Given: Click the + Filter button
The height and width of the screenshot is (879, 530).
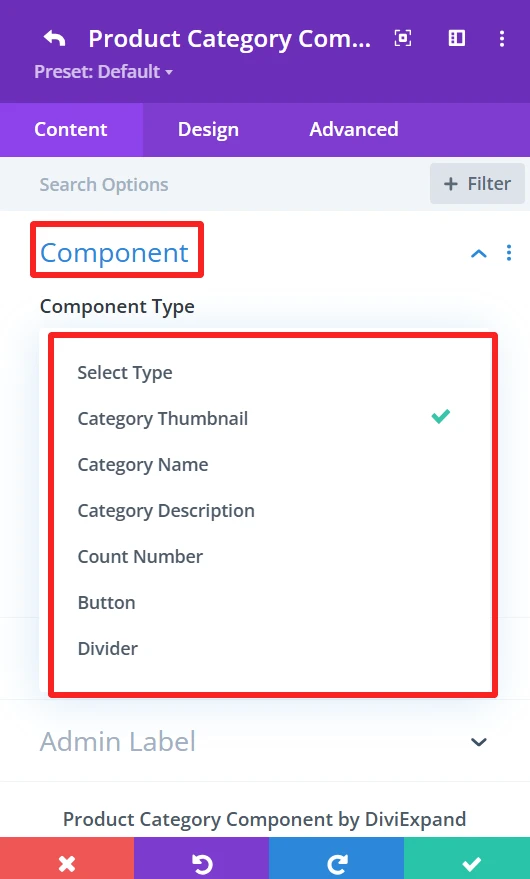Looking at the screenshot, I should click(477, 184).
